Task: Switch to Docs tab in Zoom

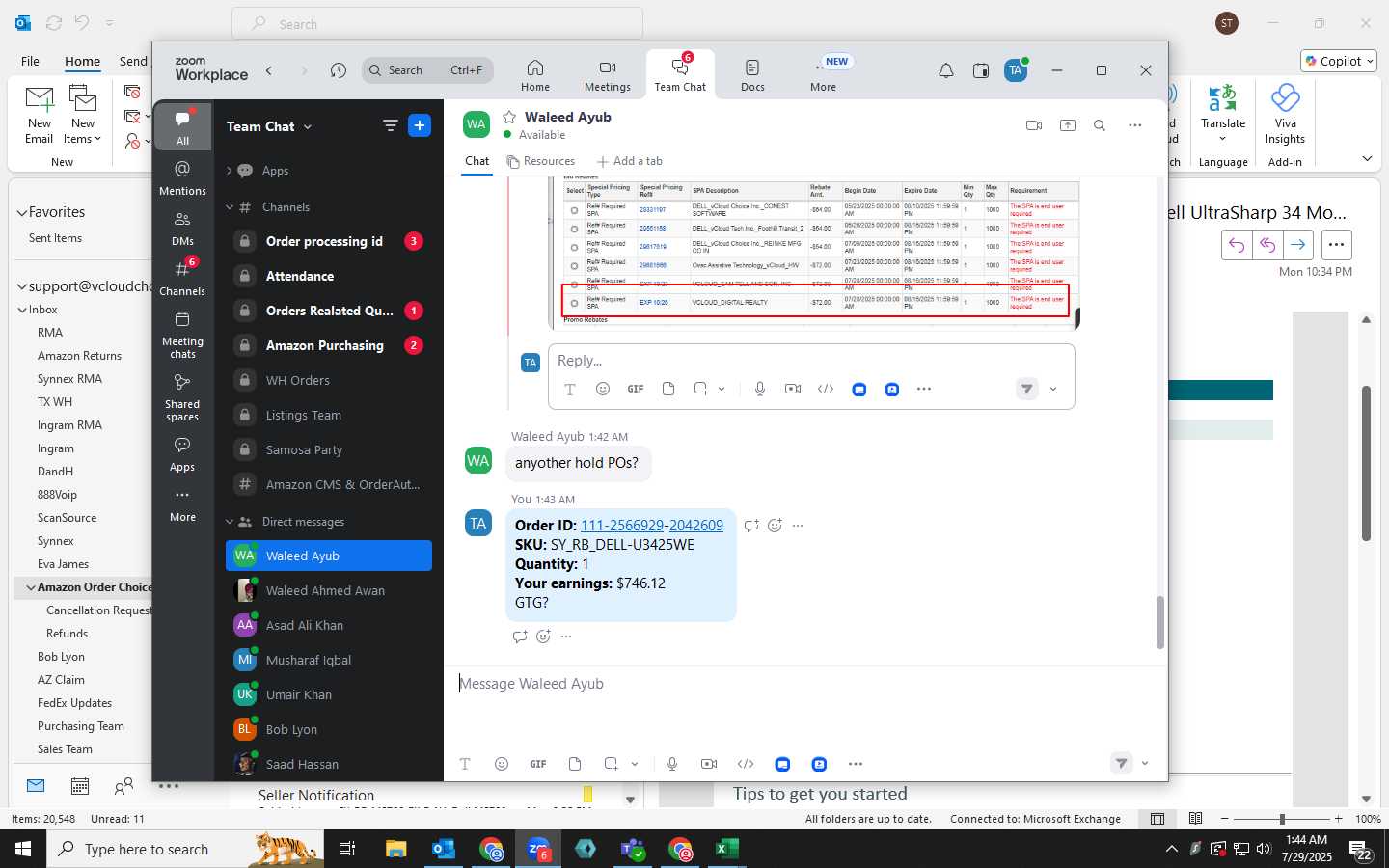Action: pos(752,75)
